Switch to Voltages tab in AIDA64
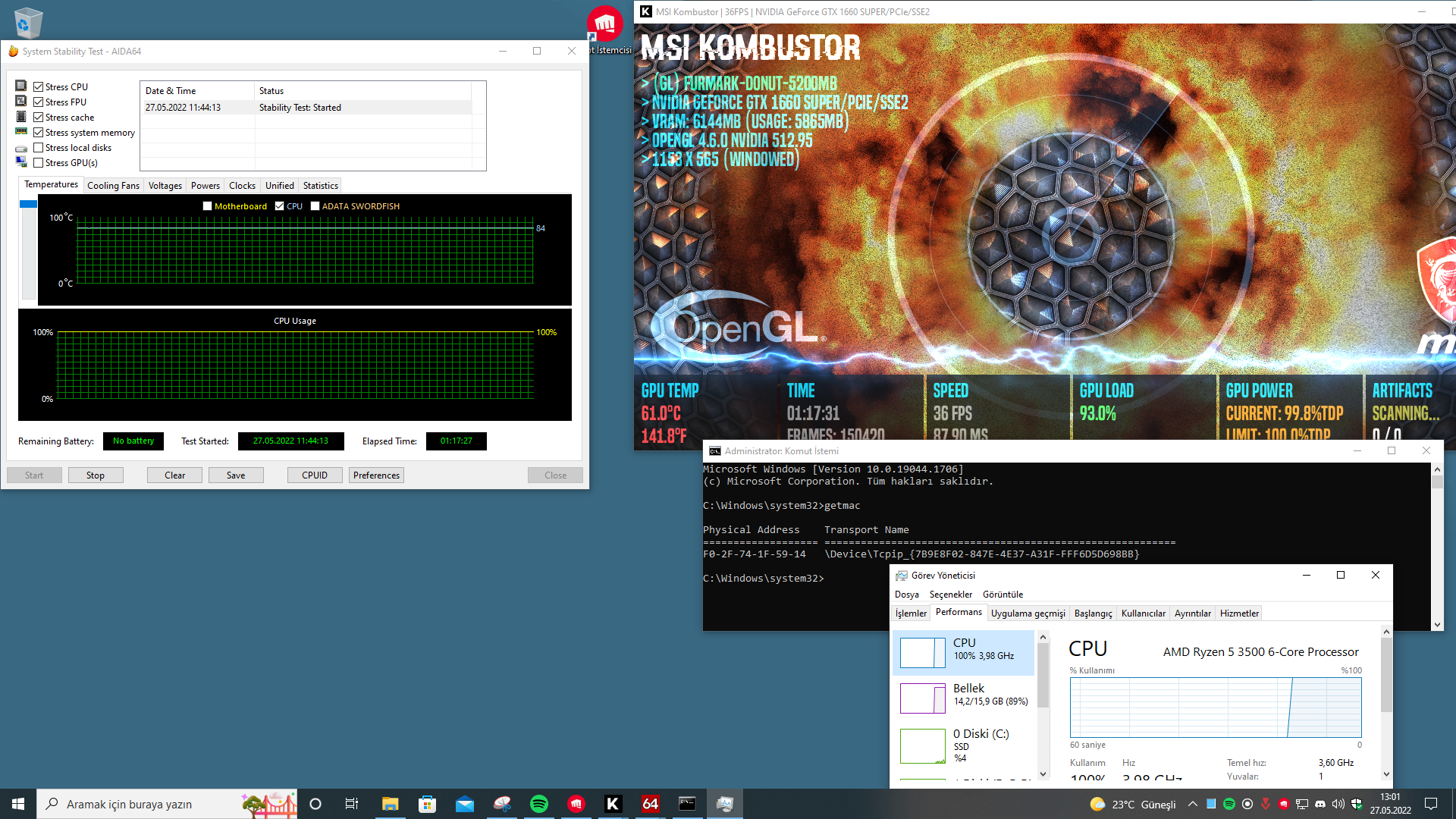The height and width of the screenshot is (819, 1456). [165, 186]
